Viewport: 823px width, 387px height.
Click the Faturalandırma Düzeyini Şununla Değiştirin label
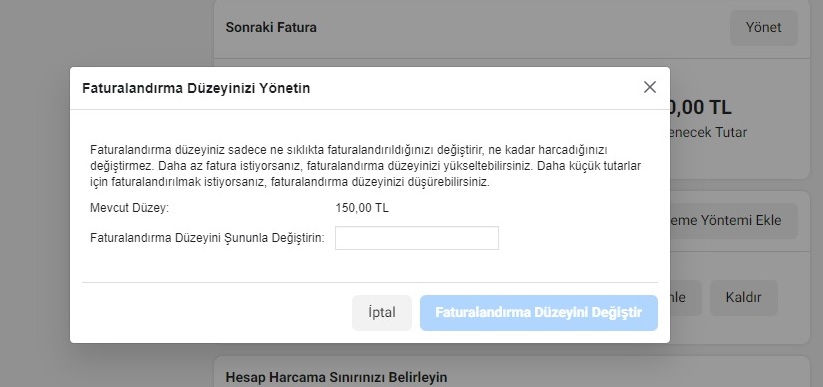click(207, 238)
